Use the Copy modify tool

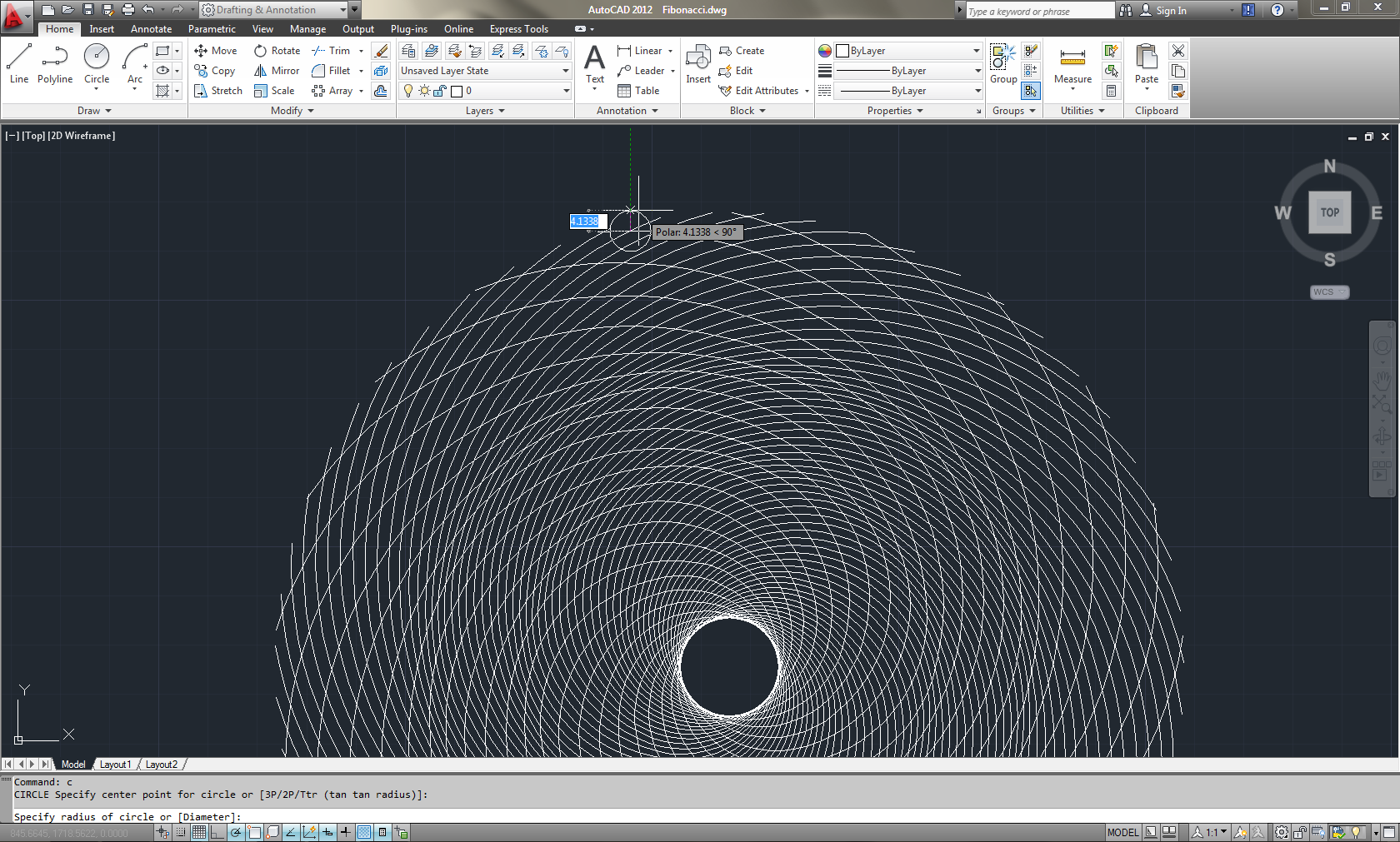(x=215, y=71)
